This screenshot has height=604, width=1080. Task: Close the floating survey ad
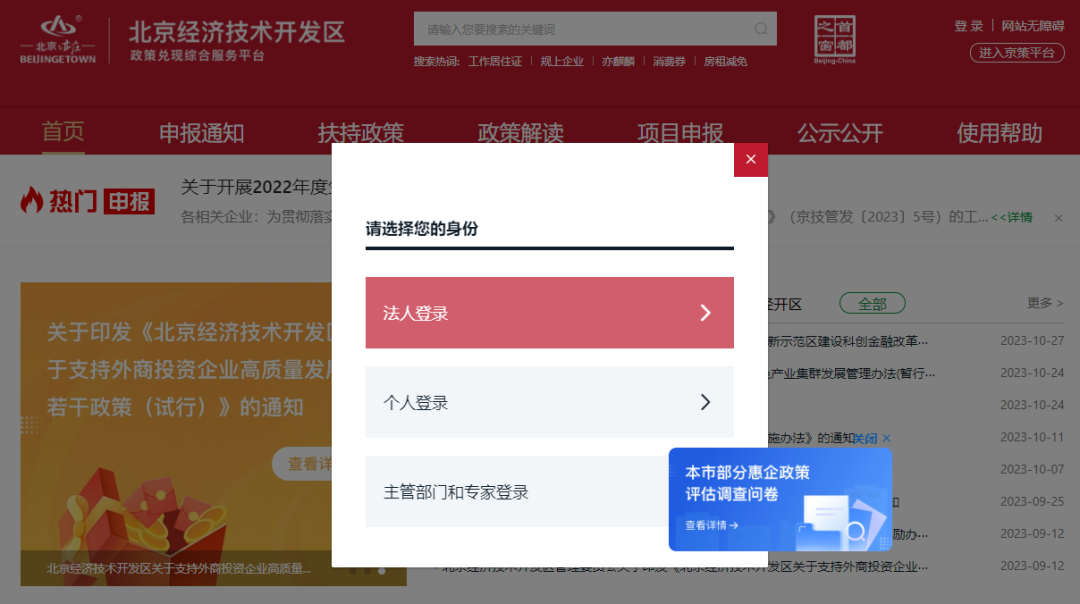(x=872, y=438)
